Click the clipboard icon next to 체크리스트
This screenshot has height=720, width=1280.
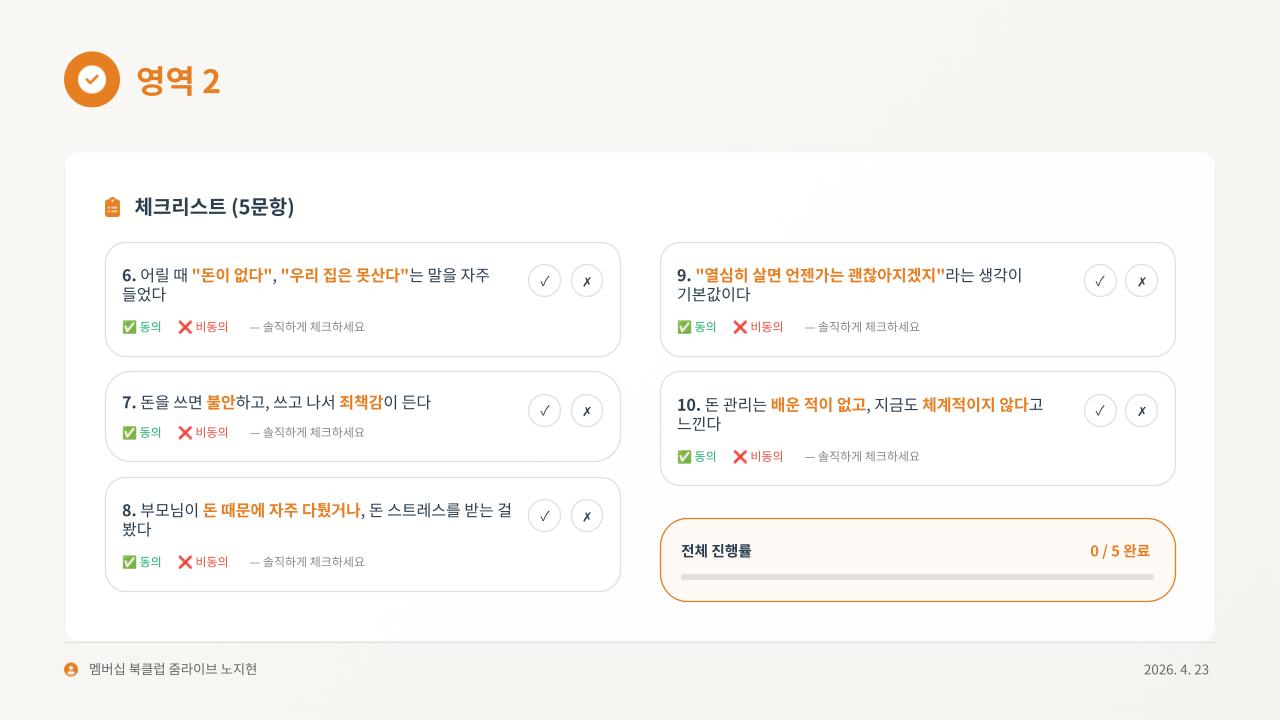click(112, 207)
